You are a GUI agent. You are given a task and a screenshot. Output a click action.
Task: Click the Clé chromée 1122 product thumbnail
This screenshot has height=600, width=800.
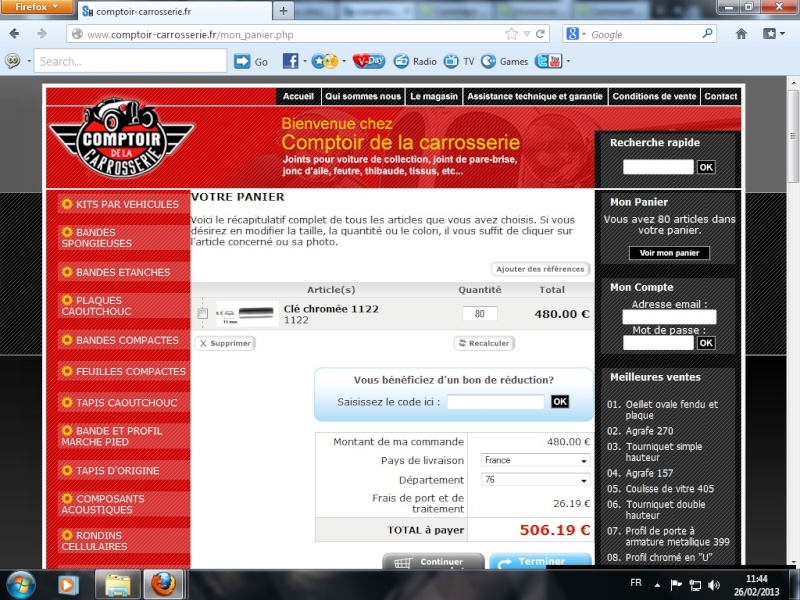tap(247, 313)
